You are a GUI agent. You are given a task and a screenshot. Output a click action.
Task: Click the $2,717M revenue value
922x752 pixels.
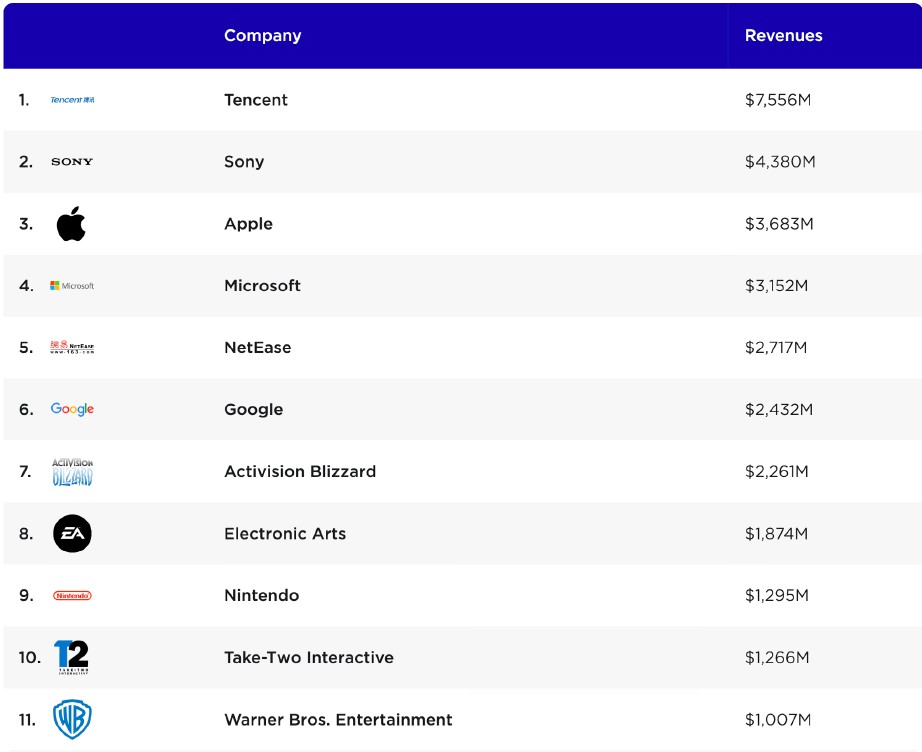tap(776, 347)
